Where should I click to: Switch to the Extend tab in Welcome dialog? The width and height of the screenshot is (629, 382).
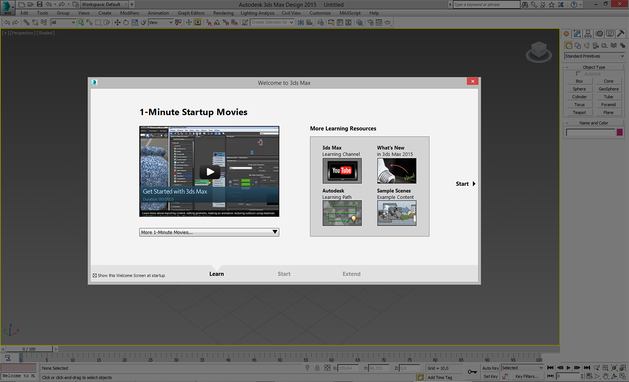pos(351,274)
